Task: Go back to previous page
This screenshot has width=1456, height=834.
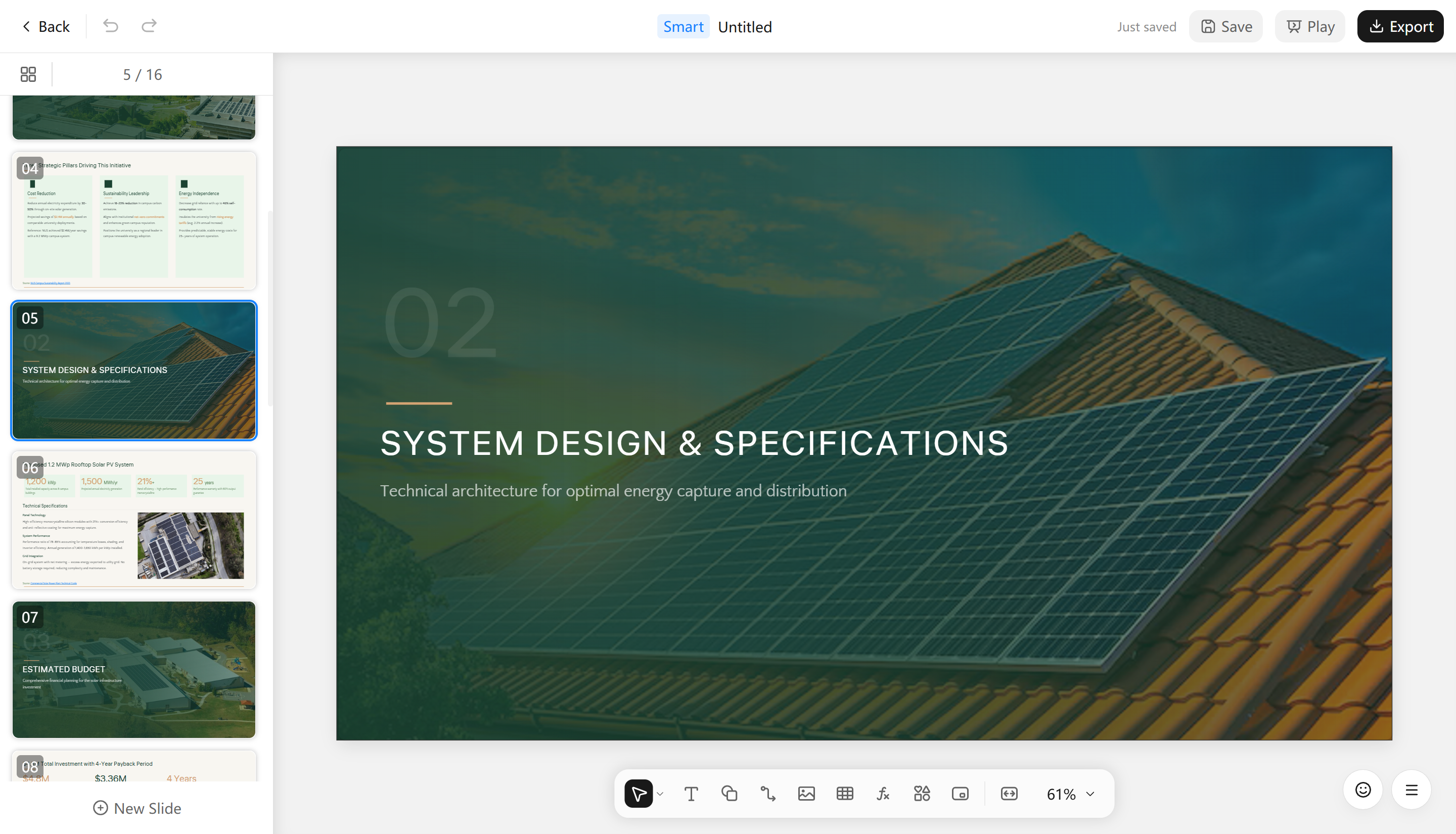Action: (x=46, y=26)
